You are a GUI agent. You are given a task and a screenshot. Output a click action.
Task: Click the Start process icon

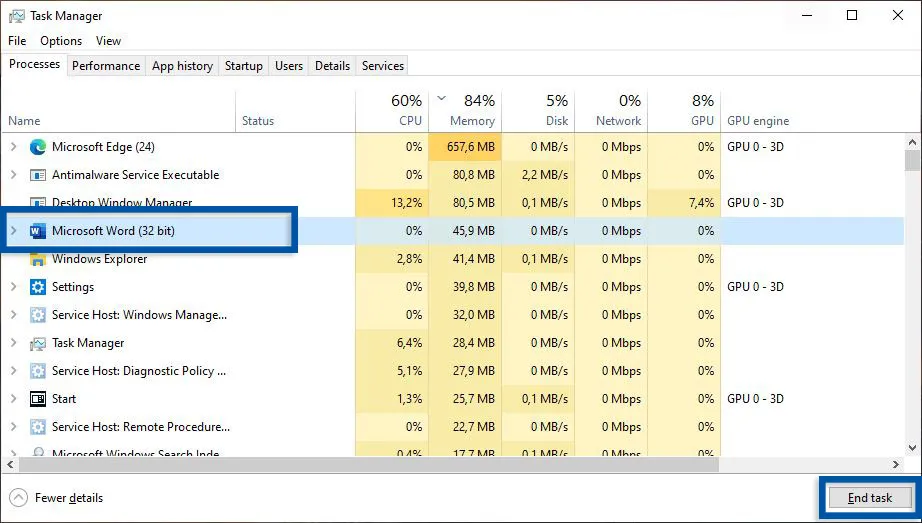pos(38,399)
